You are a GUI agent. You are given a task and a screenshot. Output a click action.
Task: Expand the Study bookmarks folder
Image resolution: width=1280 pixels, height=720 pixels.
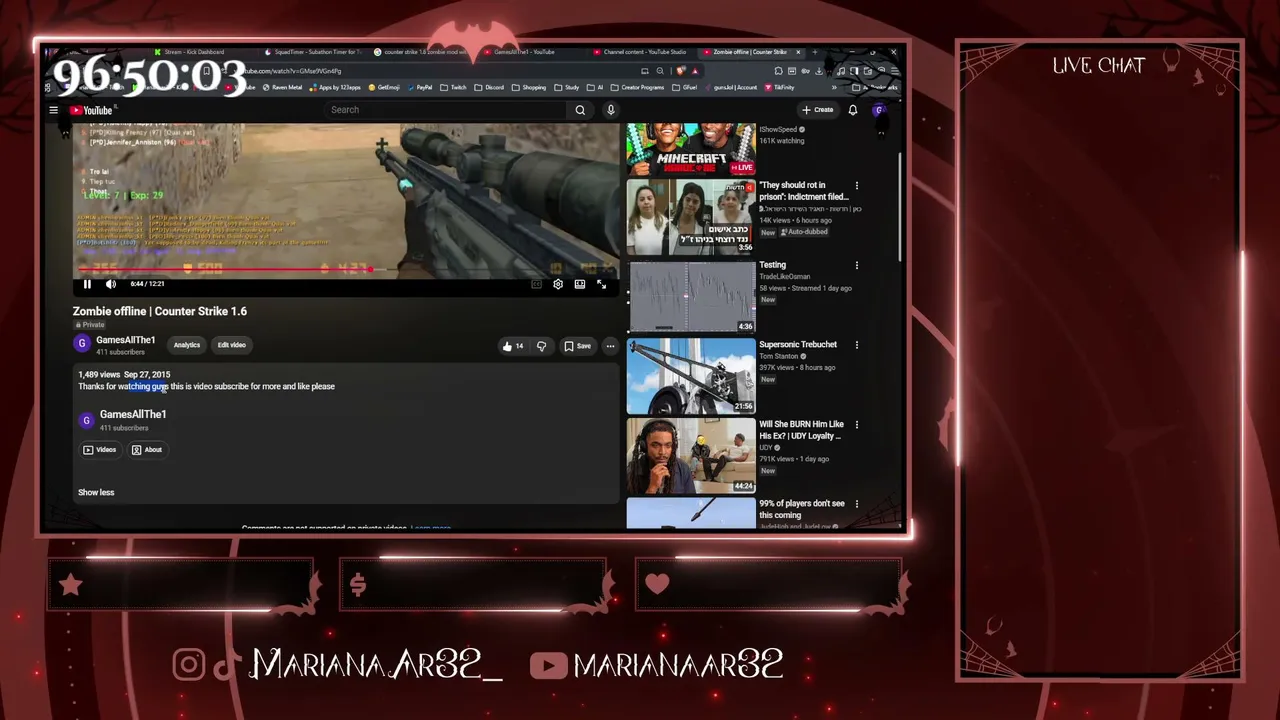pyautogui.click(x=568, y=88)
